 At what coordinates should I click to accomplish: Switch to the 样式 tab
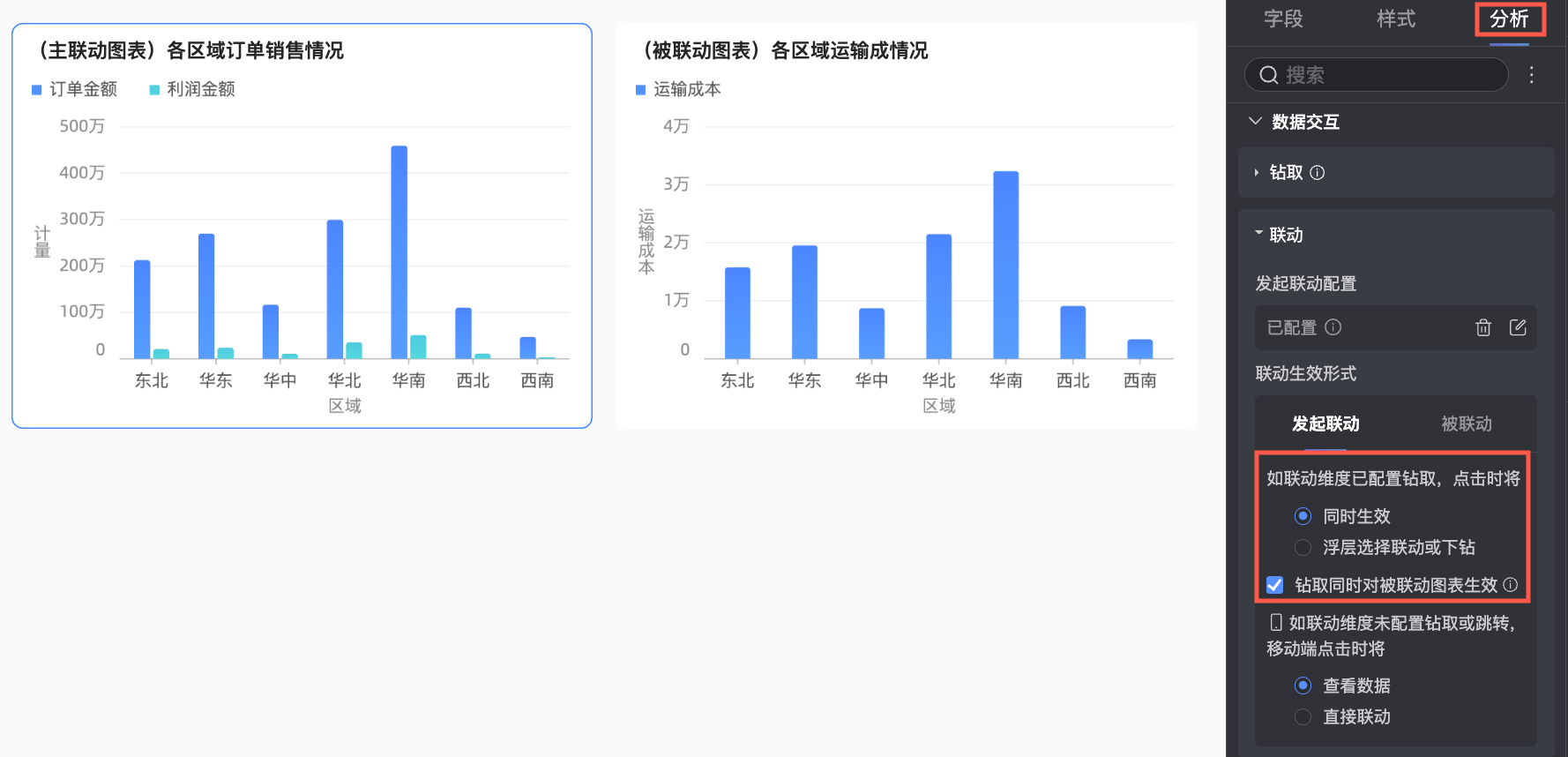[x=1396, y=19]
